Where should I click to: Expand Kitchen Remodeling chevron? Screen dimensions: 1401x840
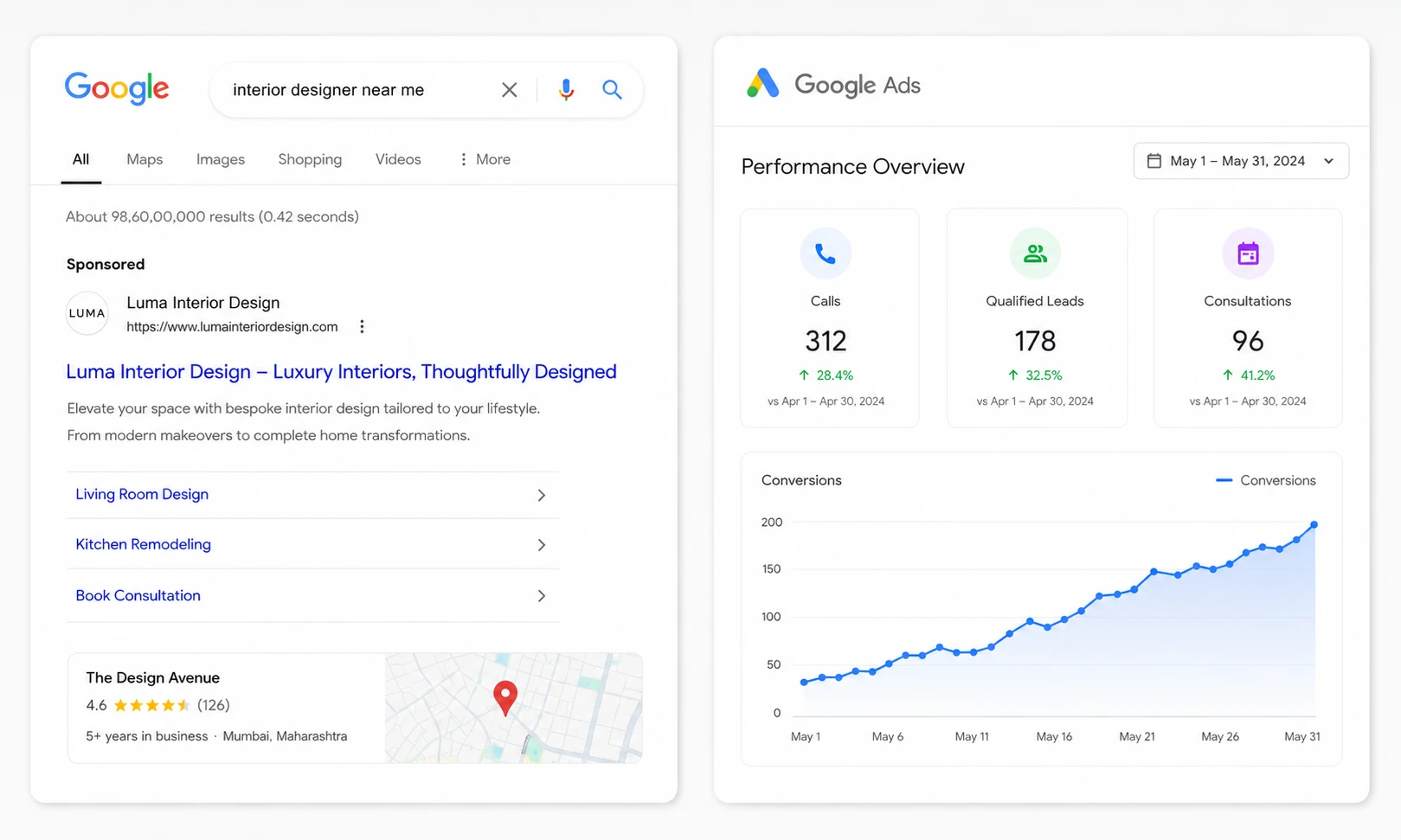(x=542, y=545)
